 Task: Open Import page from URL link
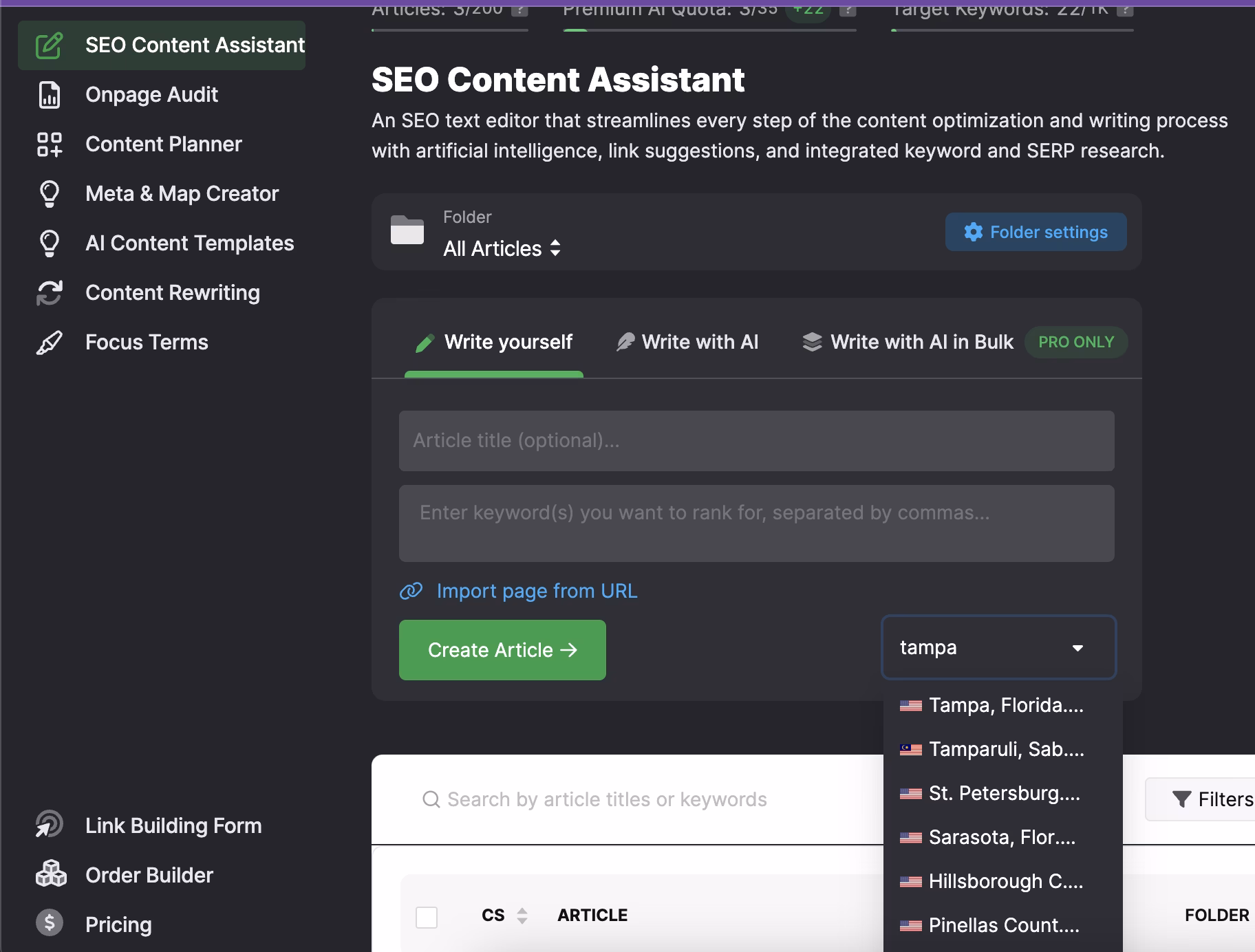(x=535, y=591)
